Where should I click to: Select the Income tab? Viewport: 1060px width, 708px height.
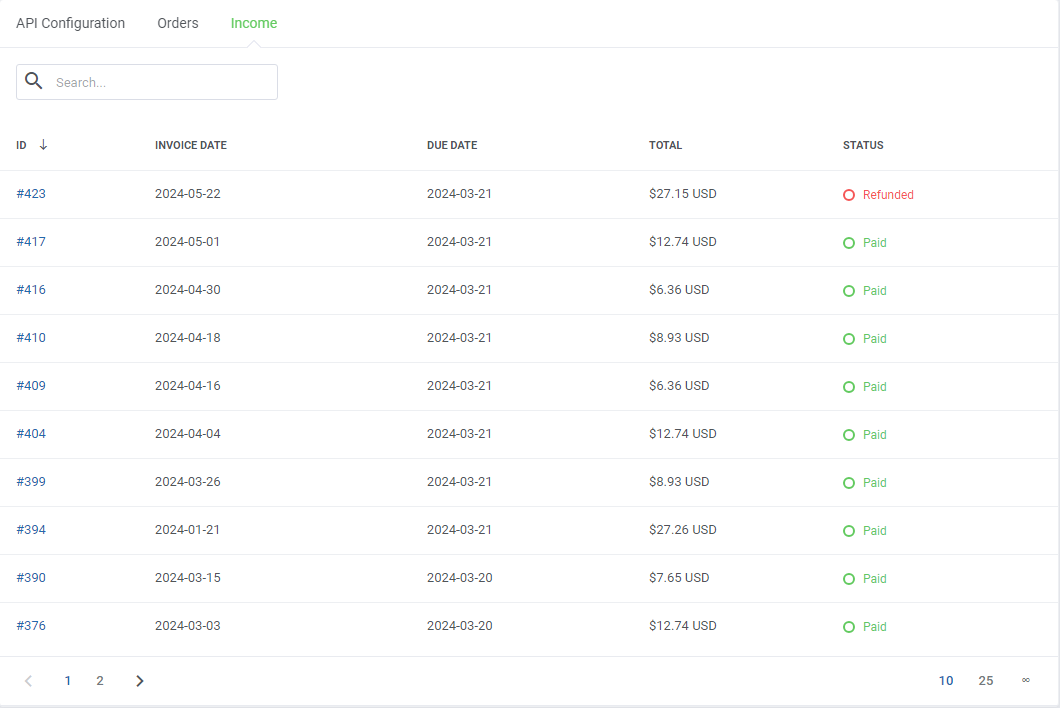[x=254, y=23]
